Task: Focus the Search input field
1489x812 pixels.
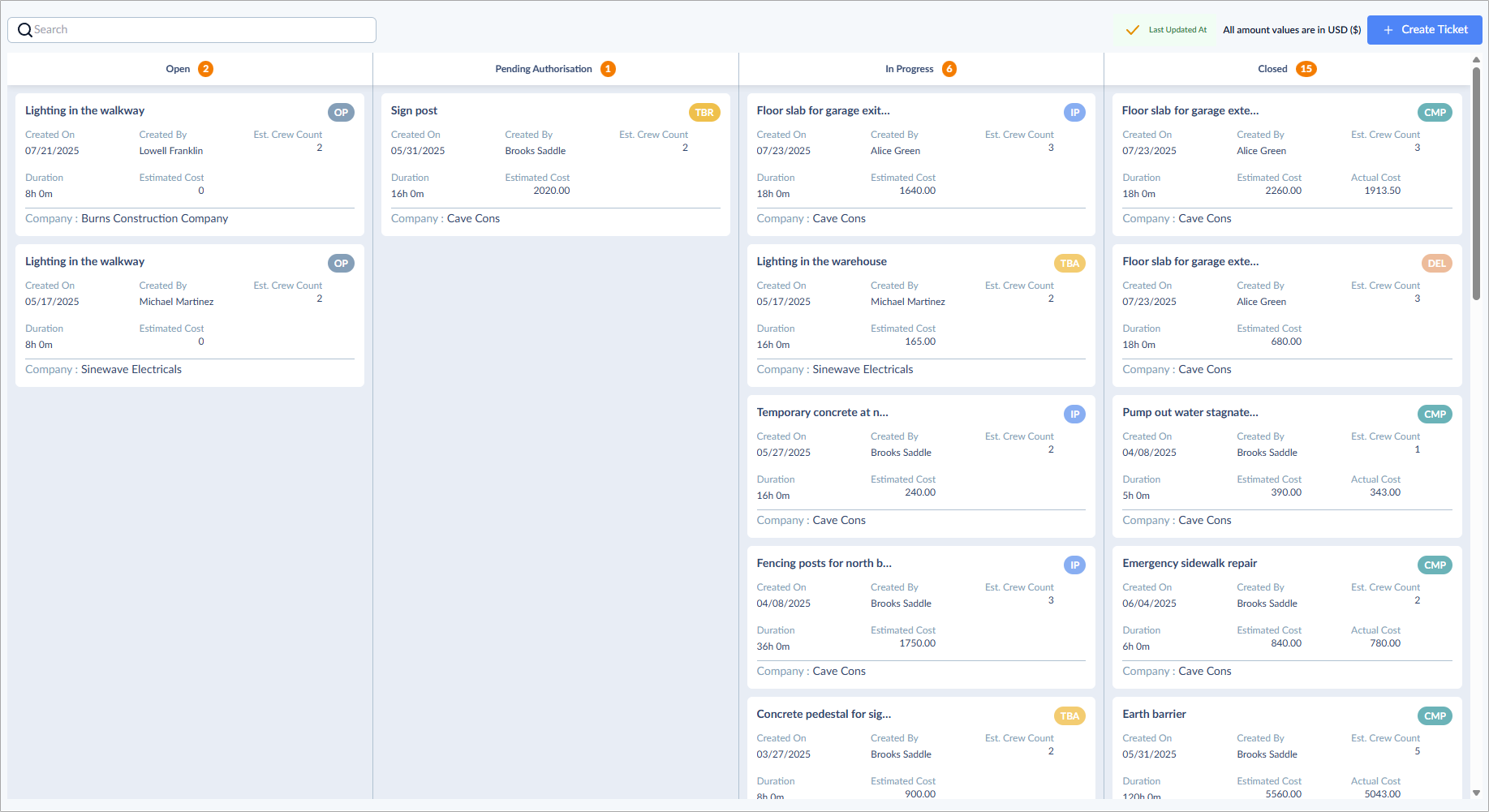Action: (192, 30)
